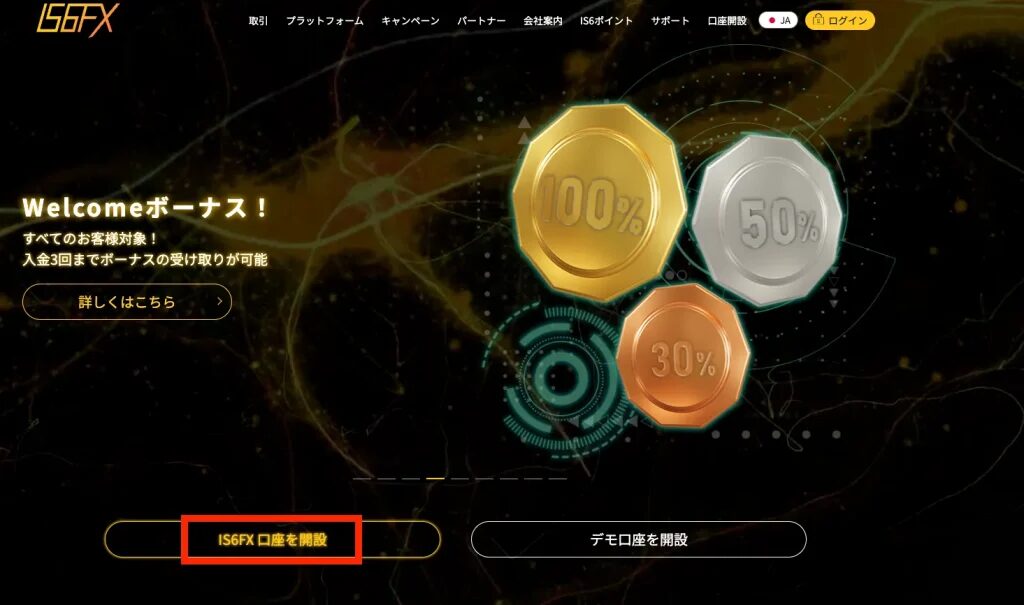Select the IS6ポイント nav item
Viewport: 1024px width, 605px height.
(x=606, y=21)
